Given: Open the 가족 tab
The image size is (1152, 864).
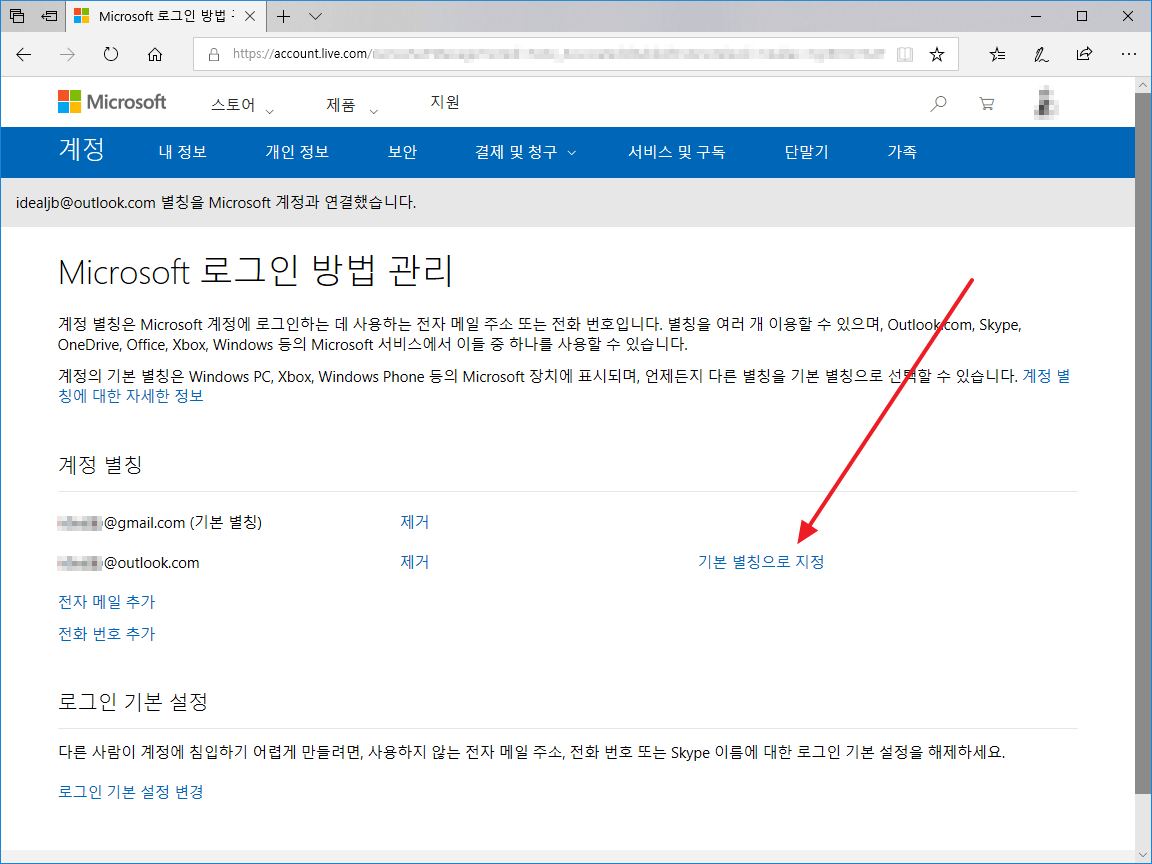Looking at the screenshot, I should click(x=901, y=152).
